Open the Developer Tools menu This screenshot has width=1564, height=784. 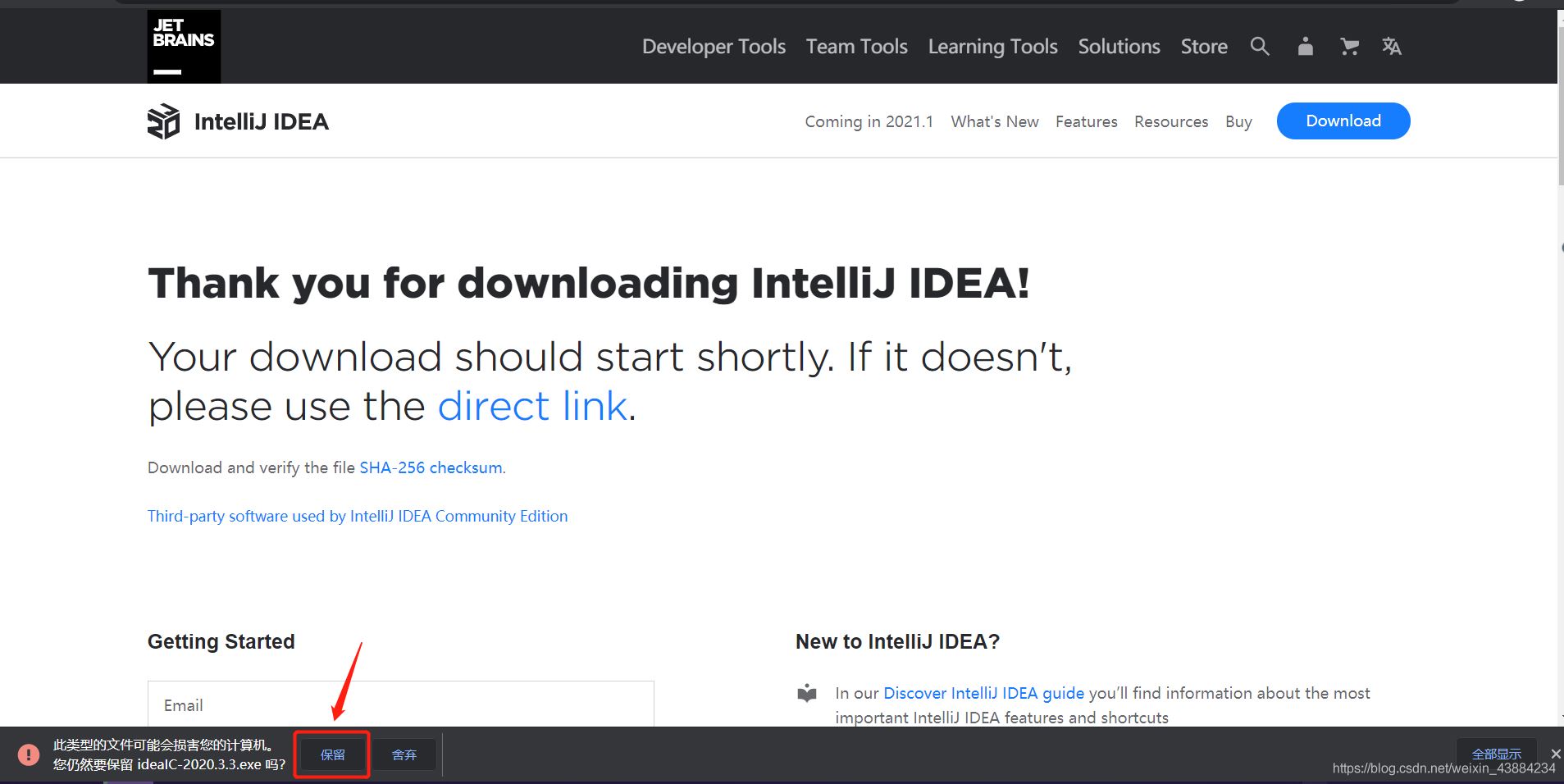714,47
